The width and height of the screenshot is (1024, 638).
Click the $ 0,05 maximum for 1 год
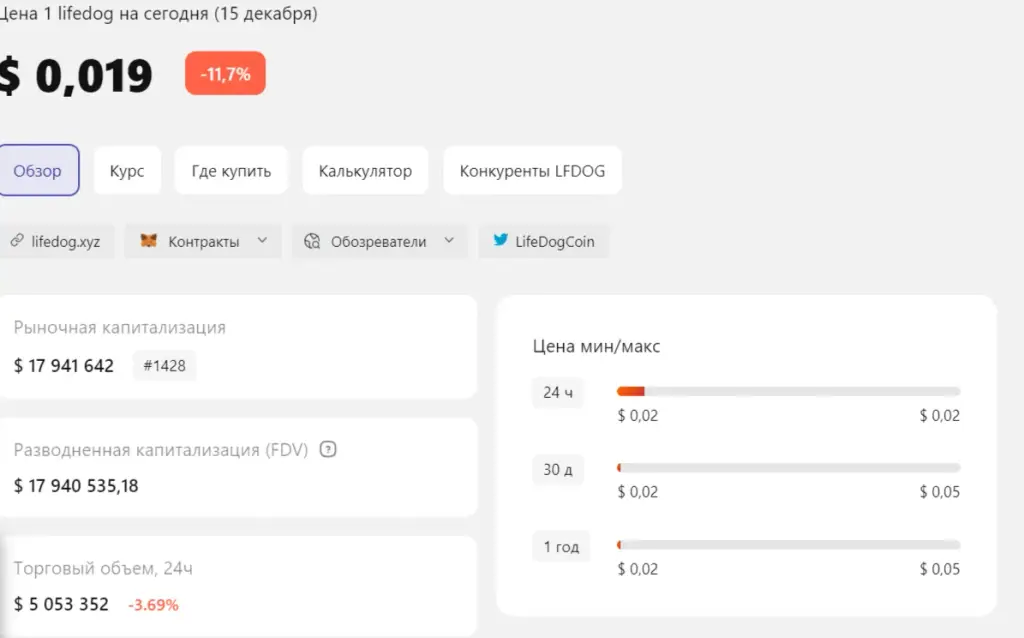[940, 569]
